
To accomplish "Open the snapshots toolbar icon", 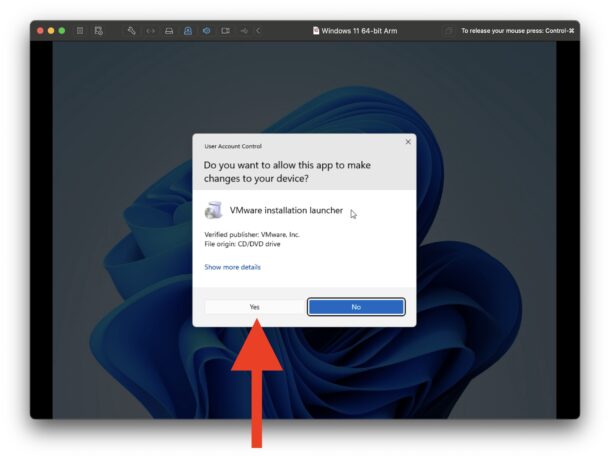I will coord(98,31).
